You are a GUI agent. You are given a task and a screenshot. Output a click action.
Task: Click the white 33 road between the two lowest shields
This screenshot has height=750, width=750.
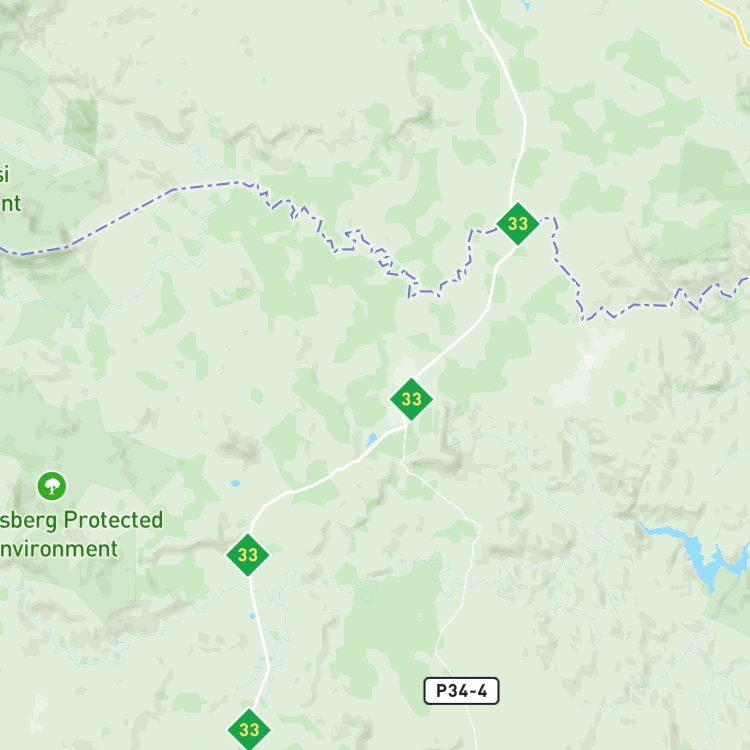[x=261, y=643]
